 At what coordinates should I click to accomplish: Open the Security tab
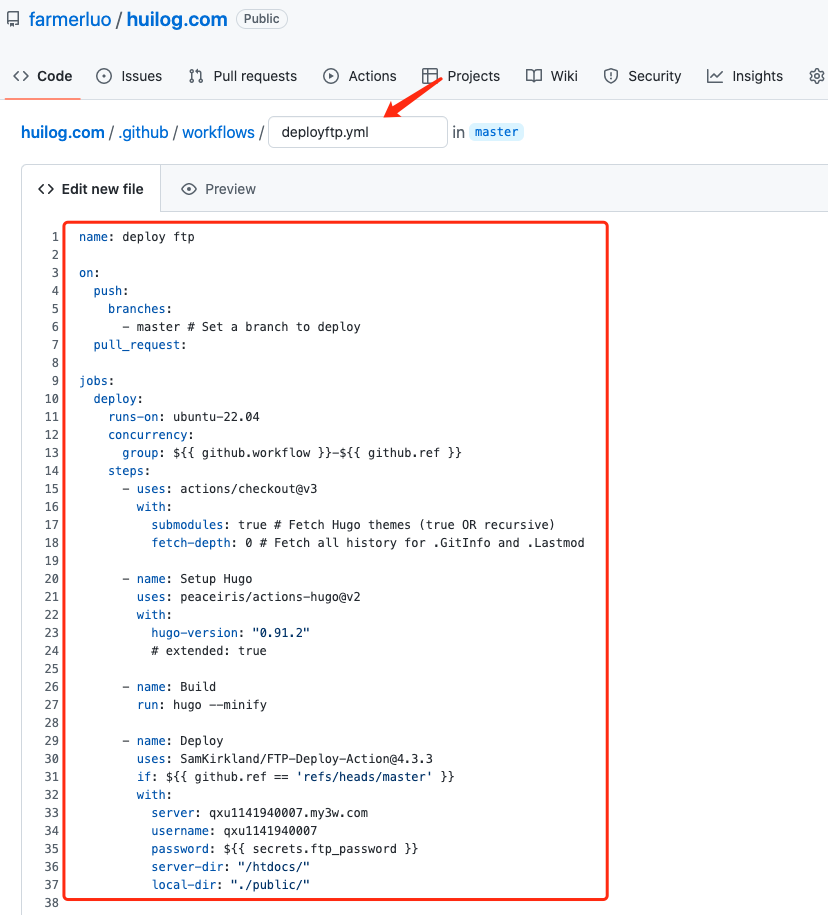654,76
